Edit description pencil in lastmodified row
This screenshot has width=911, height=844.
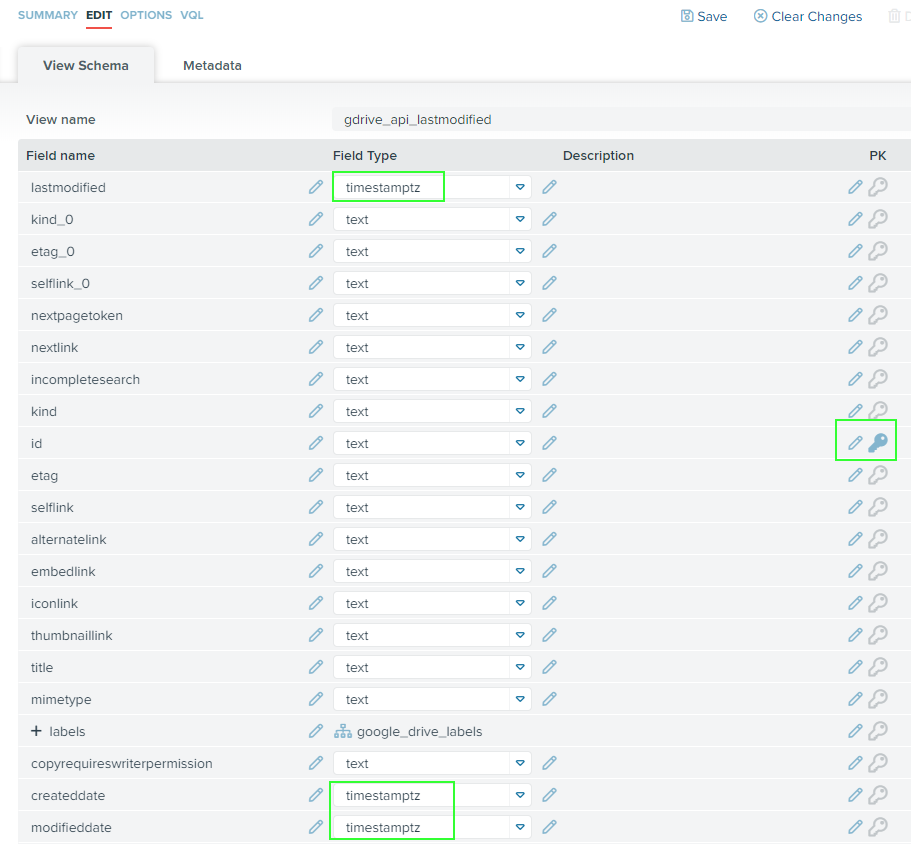coord(855,187)
